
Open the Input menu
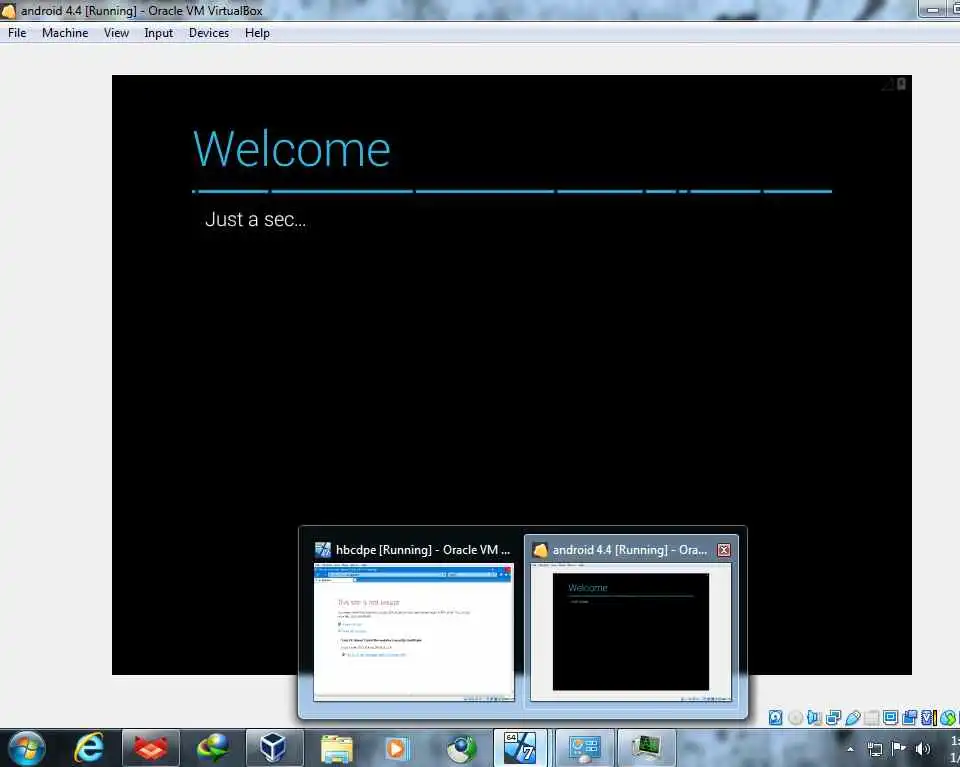(159, 33)
